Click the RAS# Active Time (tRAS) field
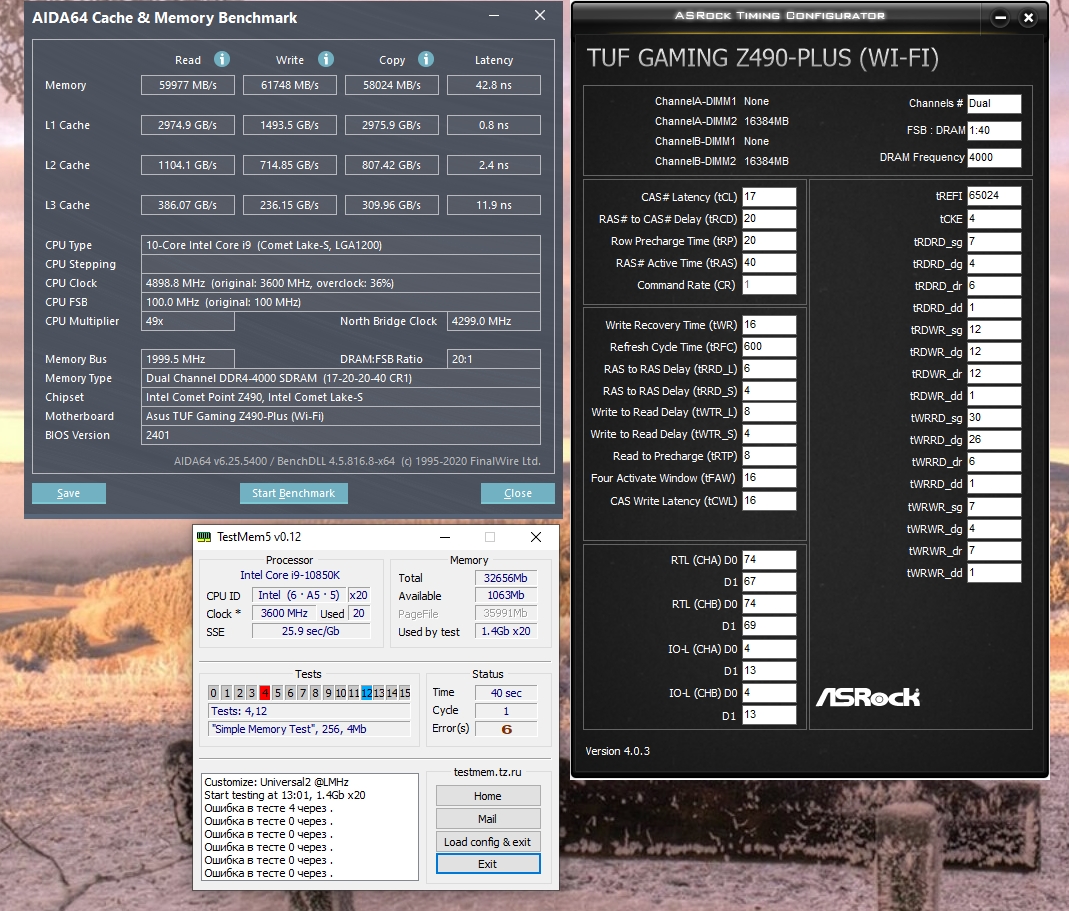Viewport: 1069px width, 911px height. coord(769,263)
